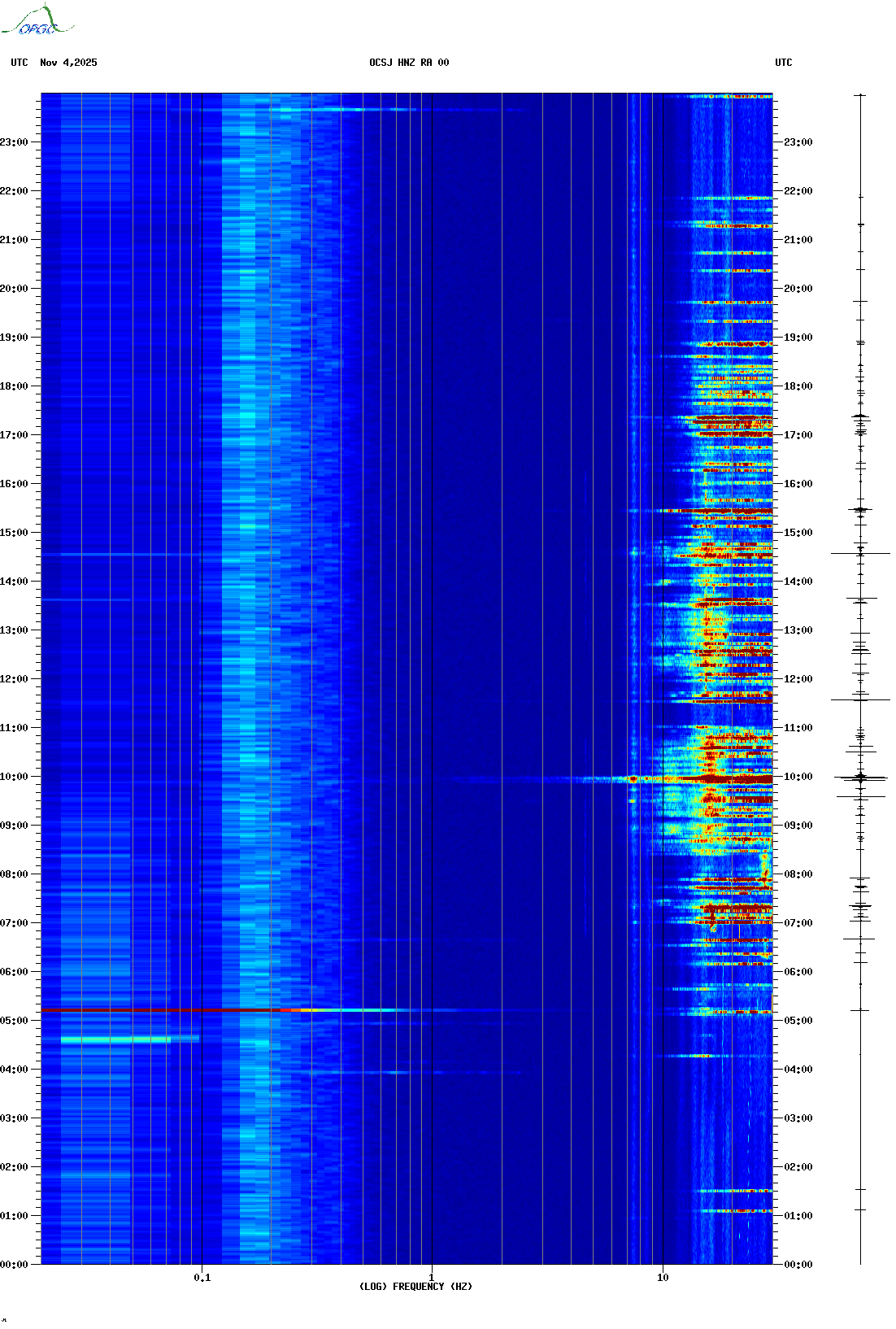This screenshot has width=896, height=1329.
Task: Click the 1 Hz frequency axis label
Action: coord(431,1277)
